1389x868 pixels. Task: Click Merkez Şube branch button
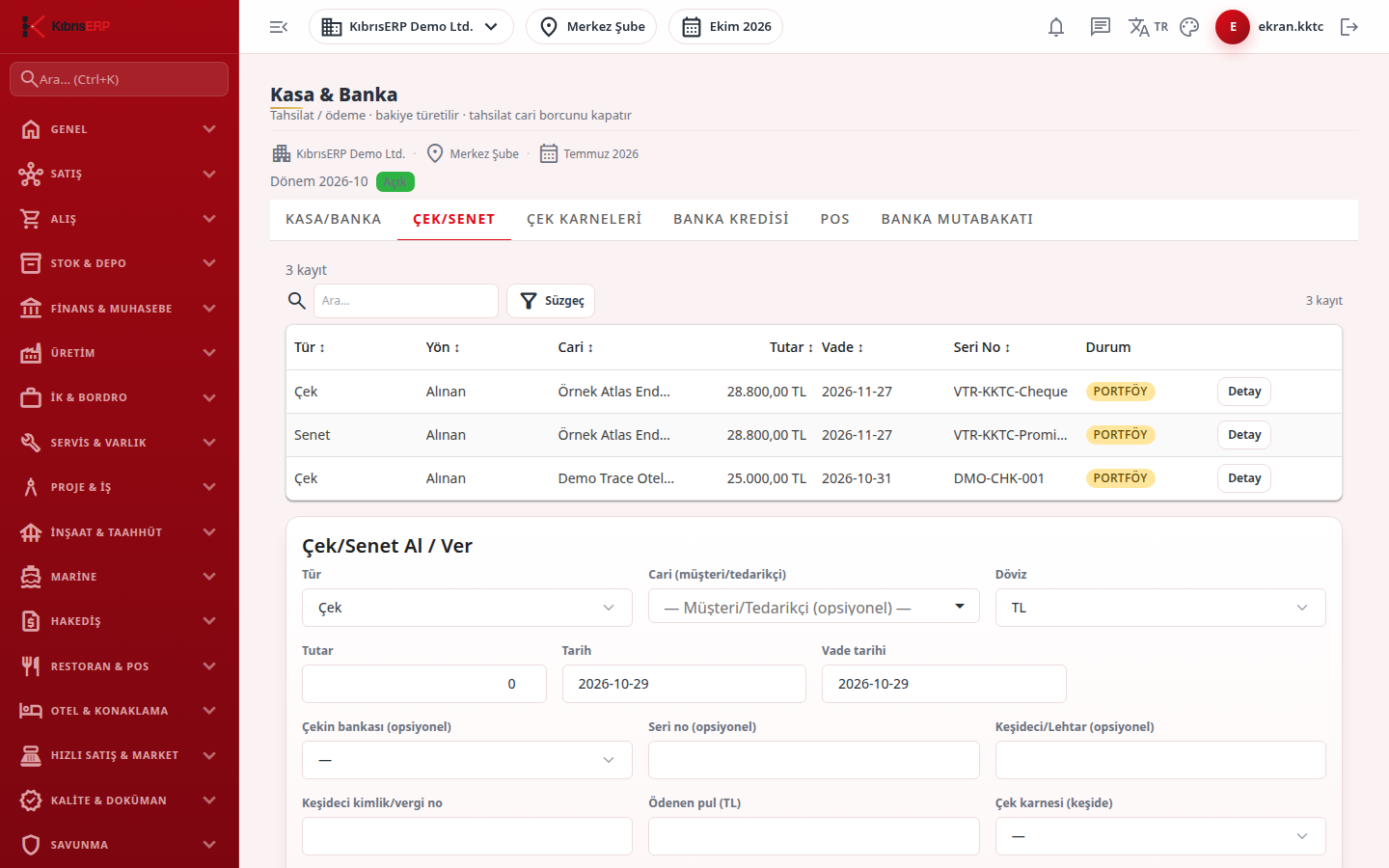click(591, 27)
